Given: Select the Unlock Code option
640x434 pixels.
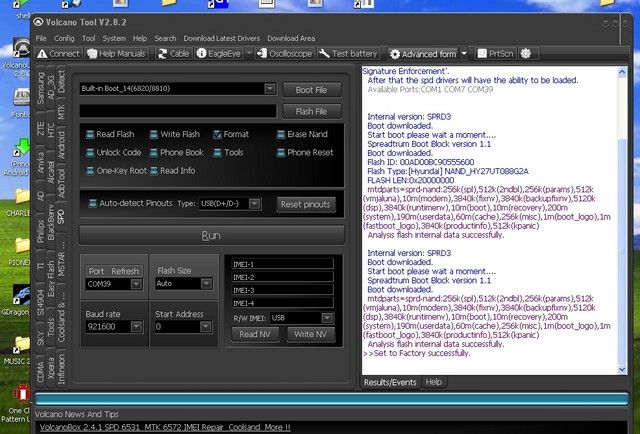Looking at the screenshot, I should click(90, 153).
